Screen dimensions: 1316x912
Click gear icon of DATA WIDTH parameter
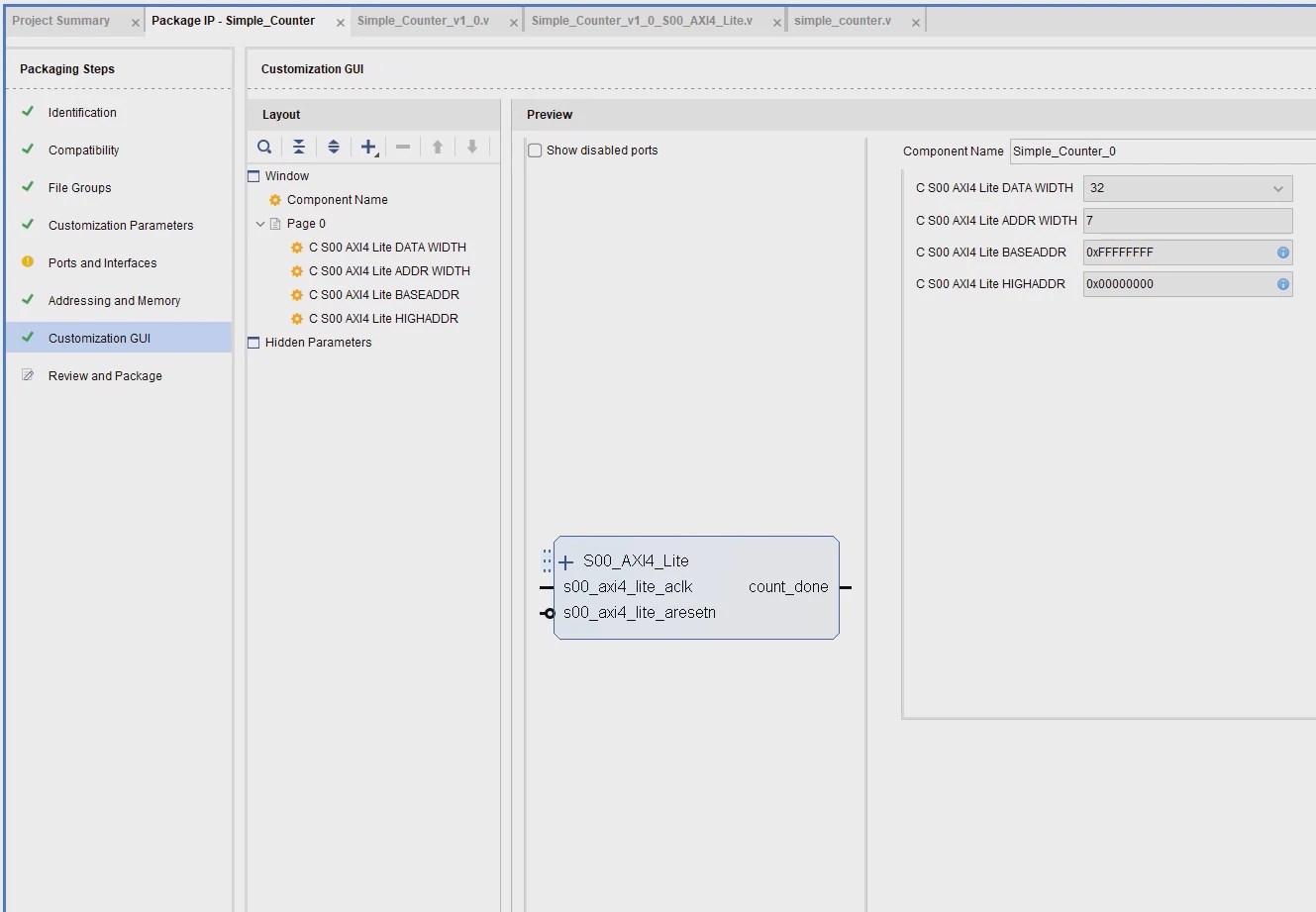point(296,248)
